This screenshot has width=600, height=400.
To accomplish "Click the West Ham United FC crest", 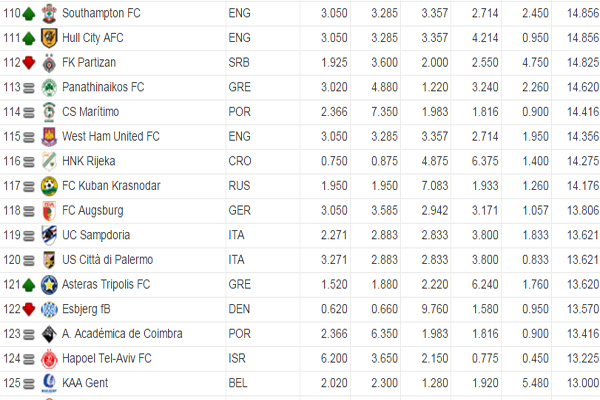I will (x=48, y=137).
